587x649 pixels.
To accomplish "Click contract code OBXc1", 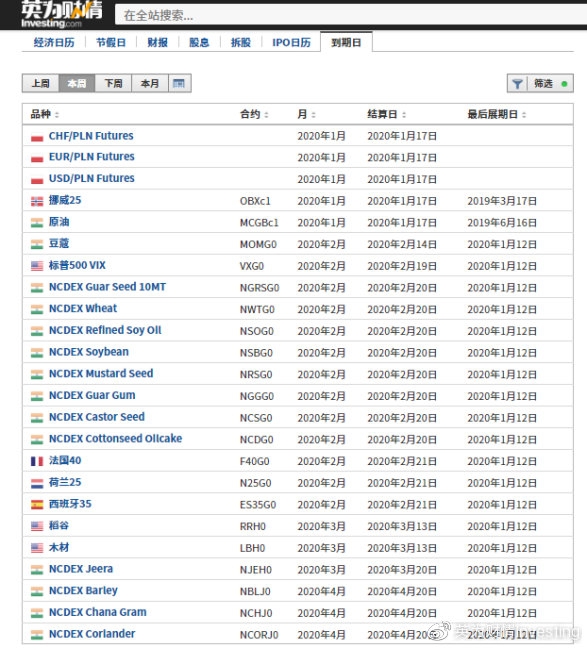I will pyautogui.click(x=255, y=201).
